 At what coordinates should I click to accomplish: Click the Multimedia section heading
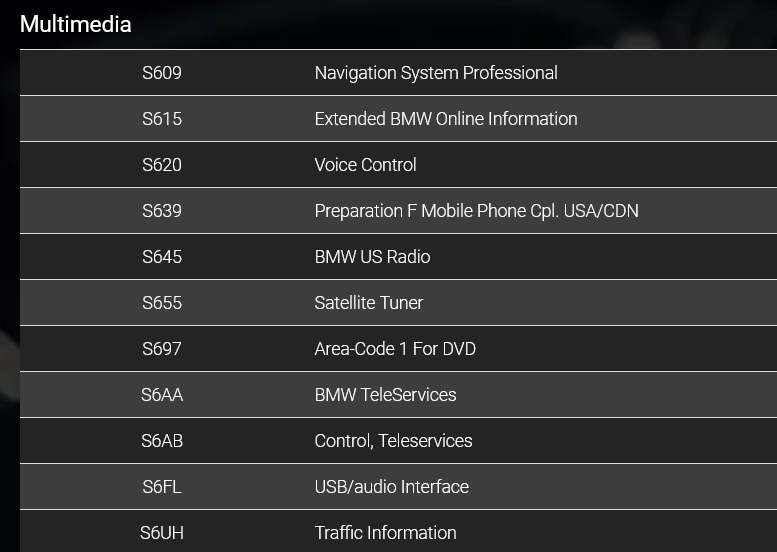[x=76, y=24]
